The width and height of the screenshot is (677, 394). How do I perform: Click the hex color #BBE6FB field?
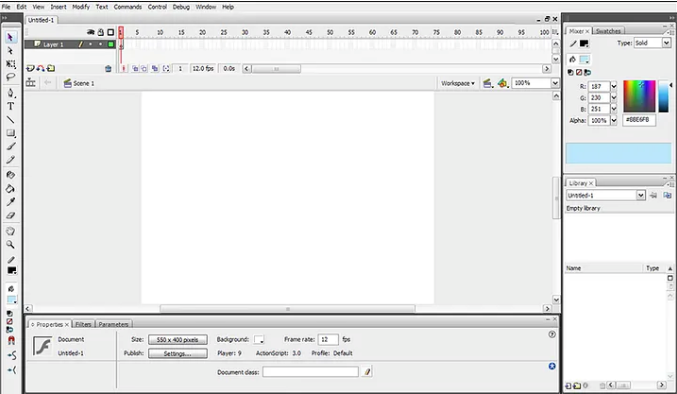[639, 120]
